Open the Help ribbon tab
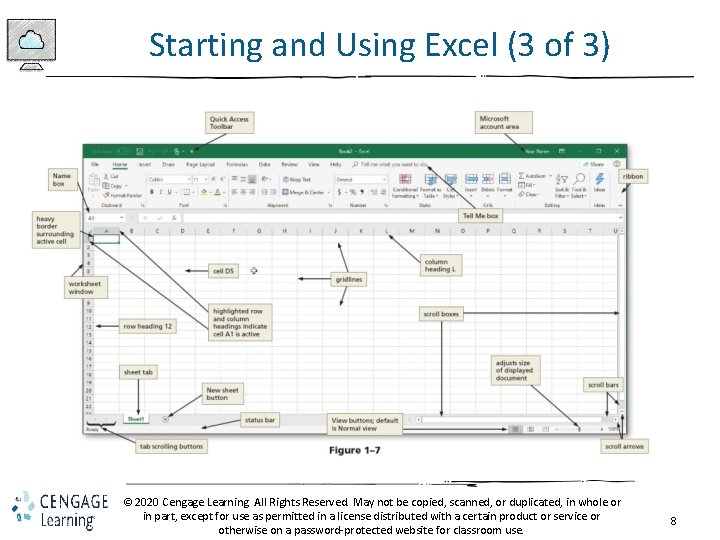This screenshot has width=720, height=540. (x=336, y=164)
